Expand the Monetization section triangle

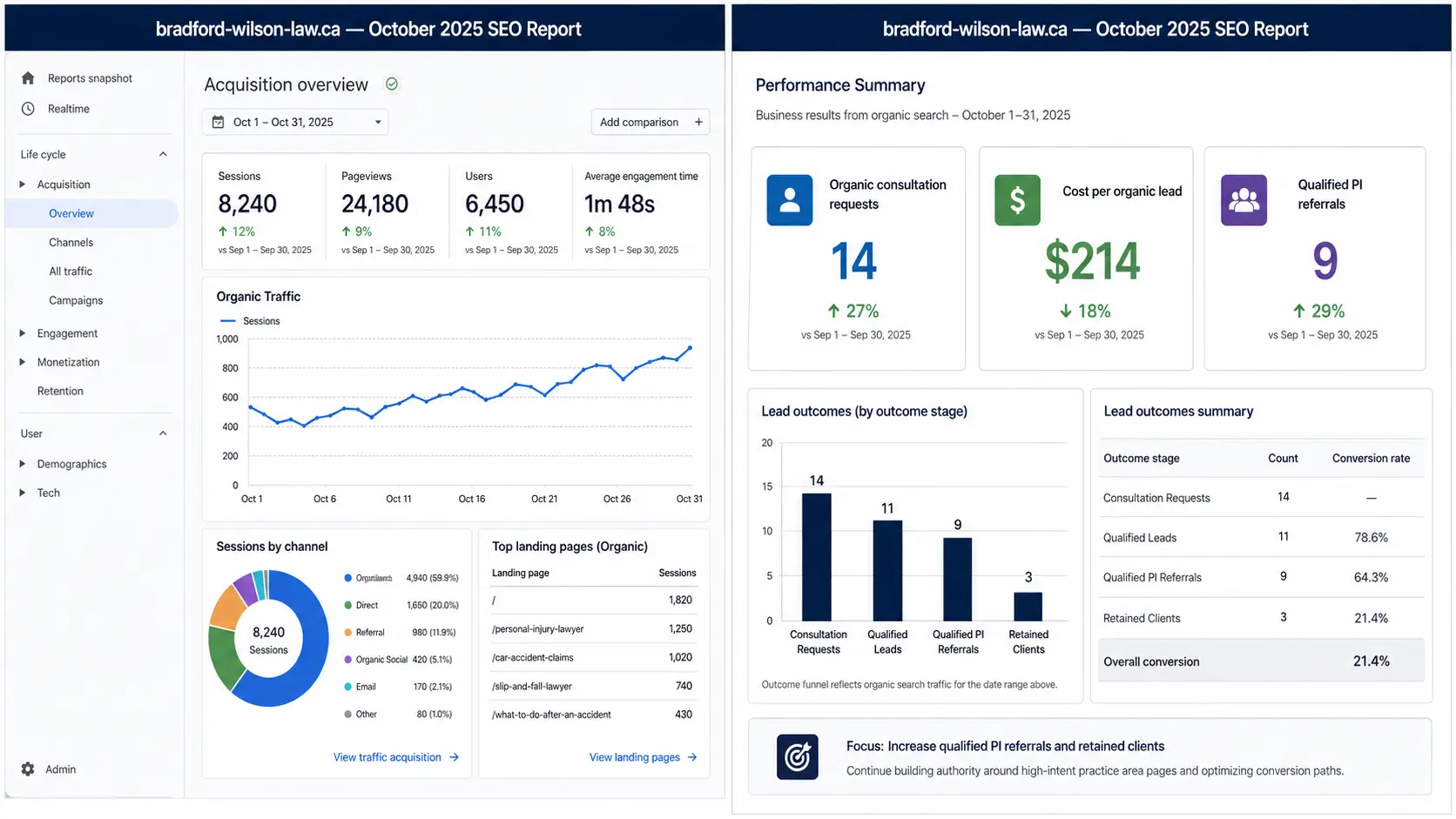[23, 362]
